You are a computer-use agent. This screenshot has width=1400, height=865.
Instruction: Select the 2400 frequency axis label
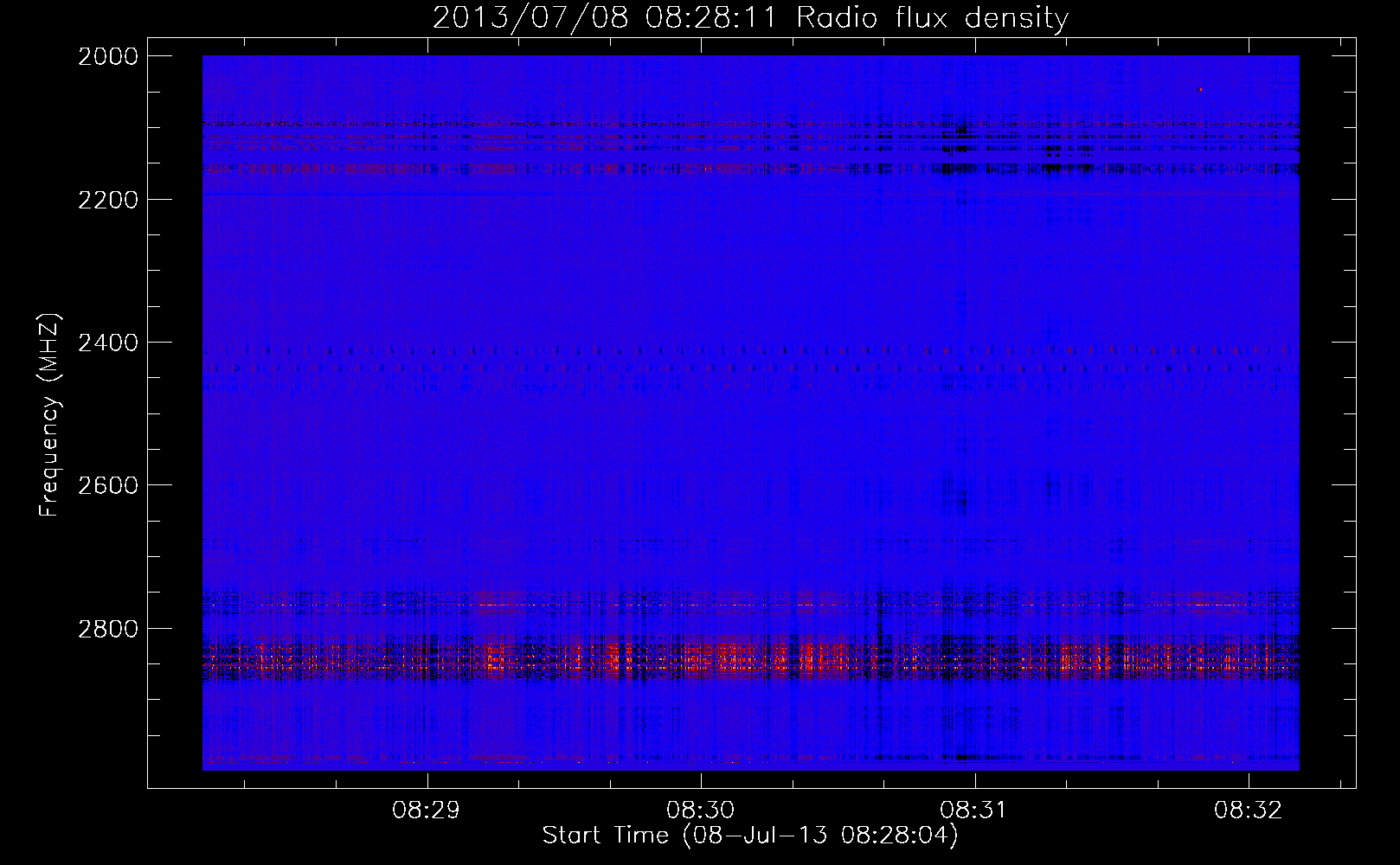pos(108,343)
